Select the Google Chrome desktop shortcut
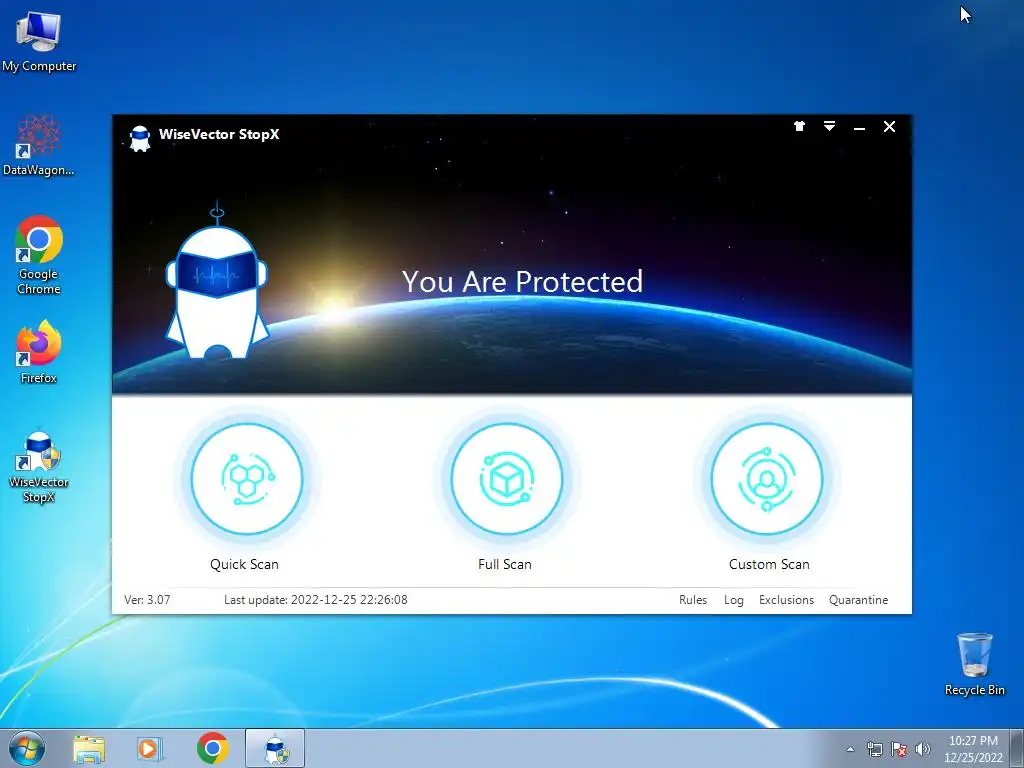Screen dimensions: 1024x768 (39, 255)
